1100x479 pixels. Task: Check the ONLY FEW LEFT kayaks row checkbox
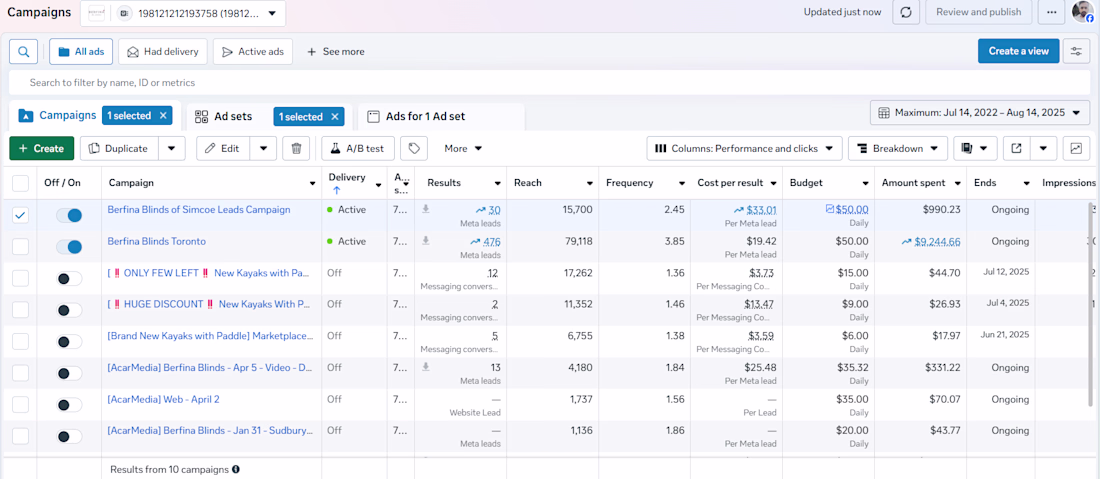[x=20, y=278]
